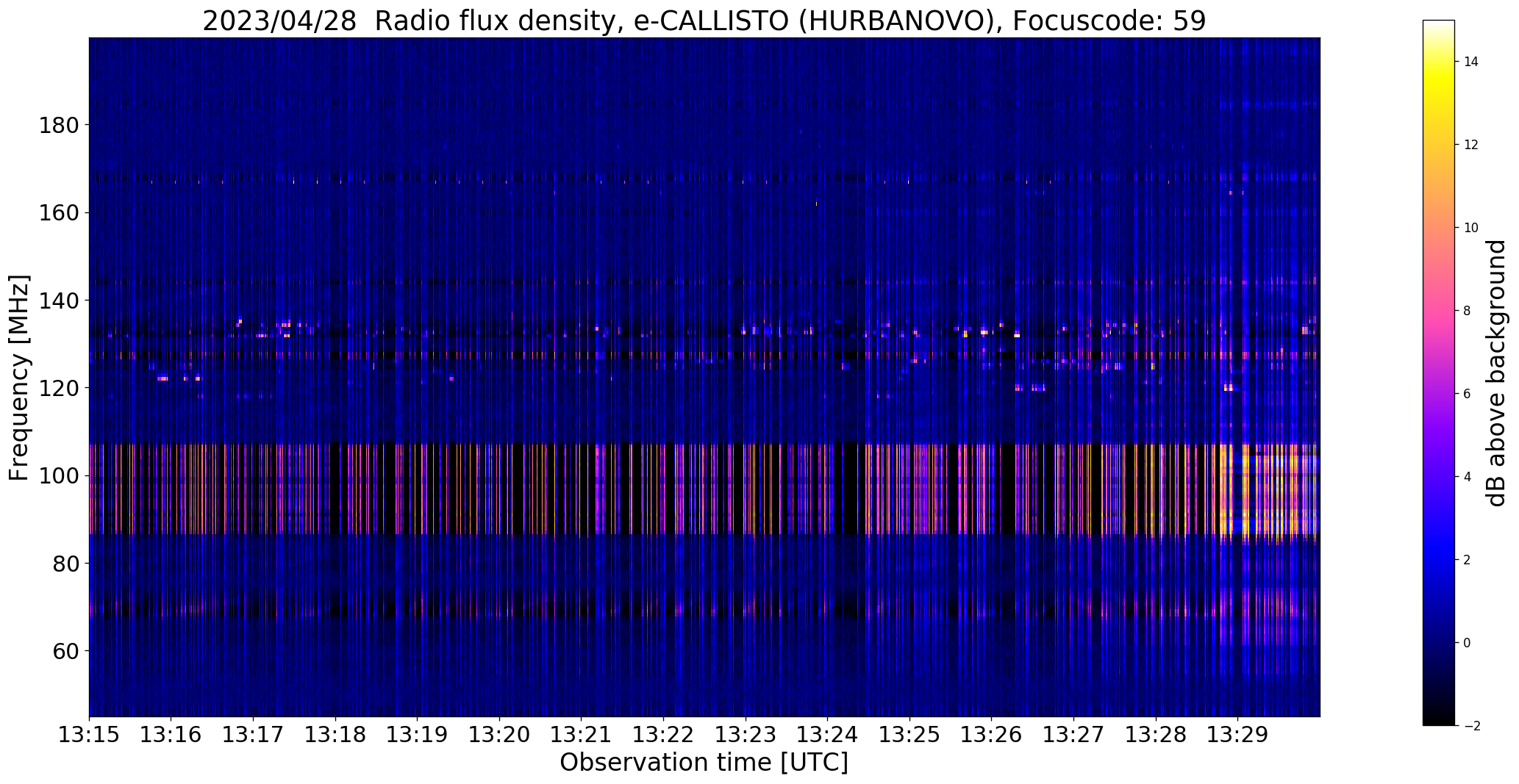
Task: Click the colorbar tick value 10
Action: pyautogui.click(x=1471, y=229)
